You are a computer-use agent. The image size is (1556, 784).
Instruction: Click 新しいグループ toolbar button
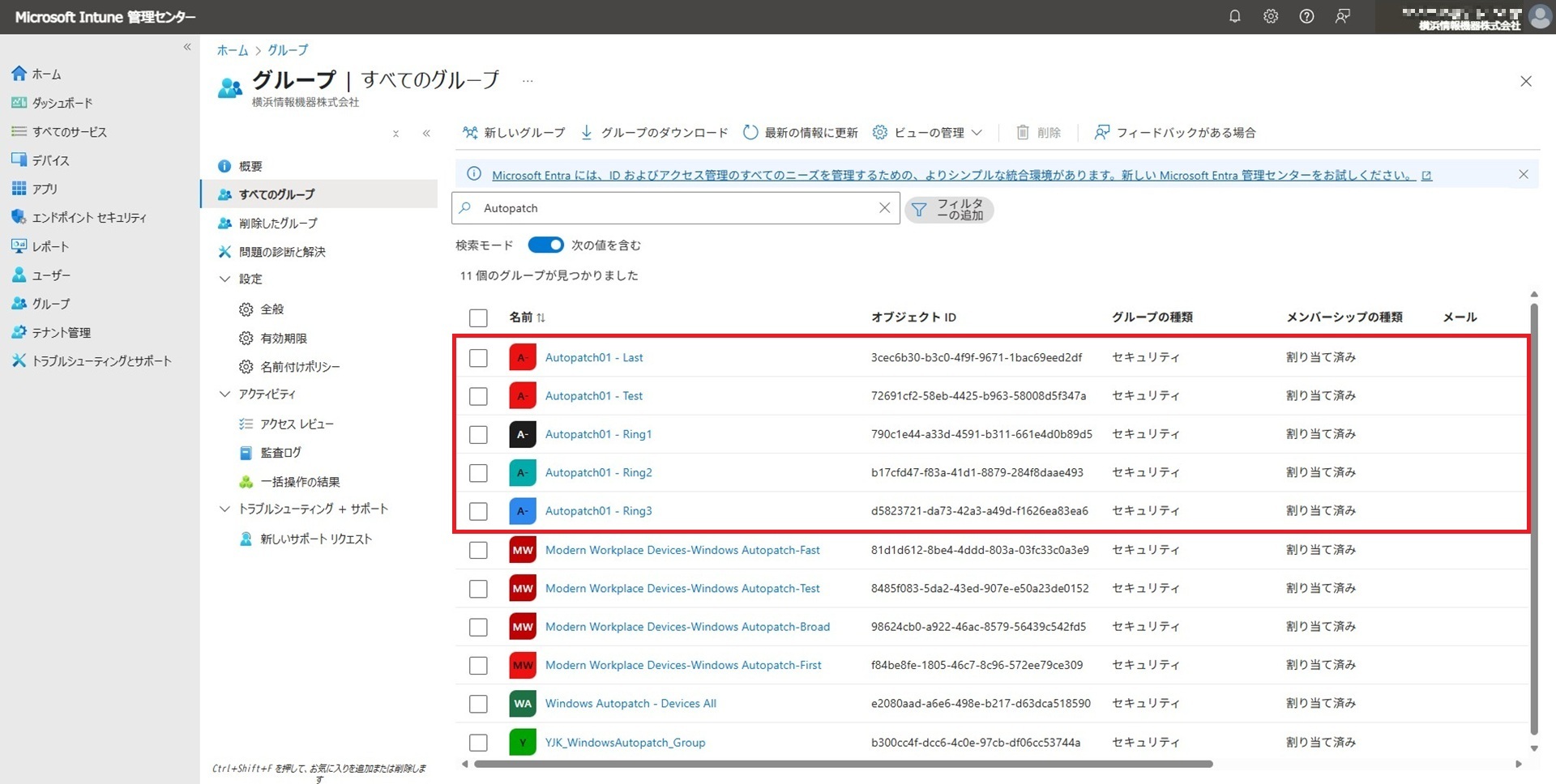pyautogui.click(x=513, y=132)
